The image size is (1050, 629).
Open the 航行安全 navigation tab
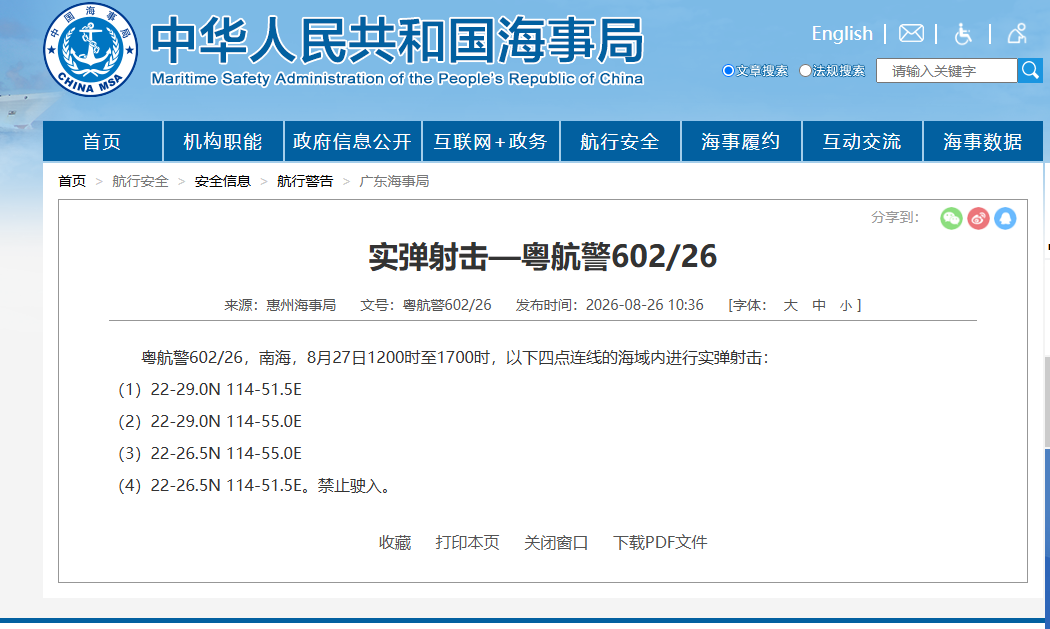[x=619, y=141]
